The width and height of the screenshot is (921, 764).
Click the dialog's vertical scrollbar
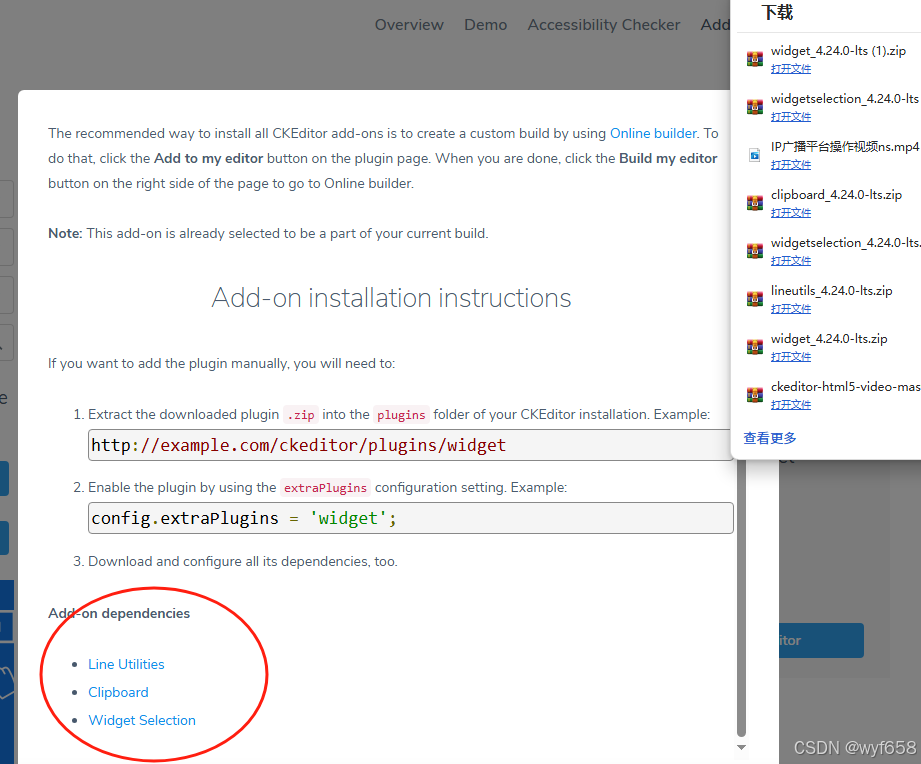tap(741, 596)
